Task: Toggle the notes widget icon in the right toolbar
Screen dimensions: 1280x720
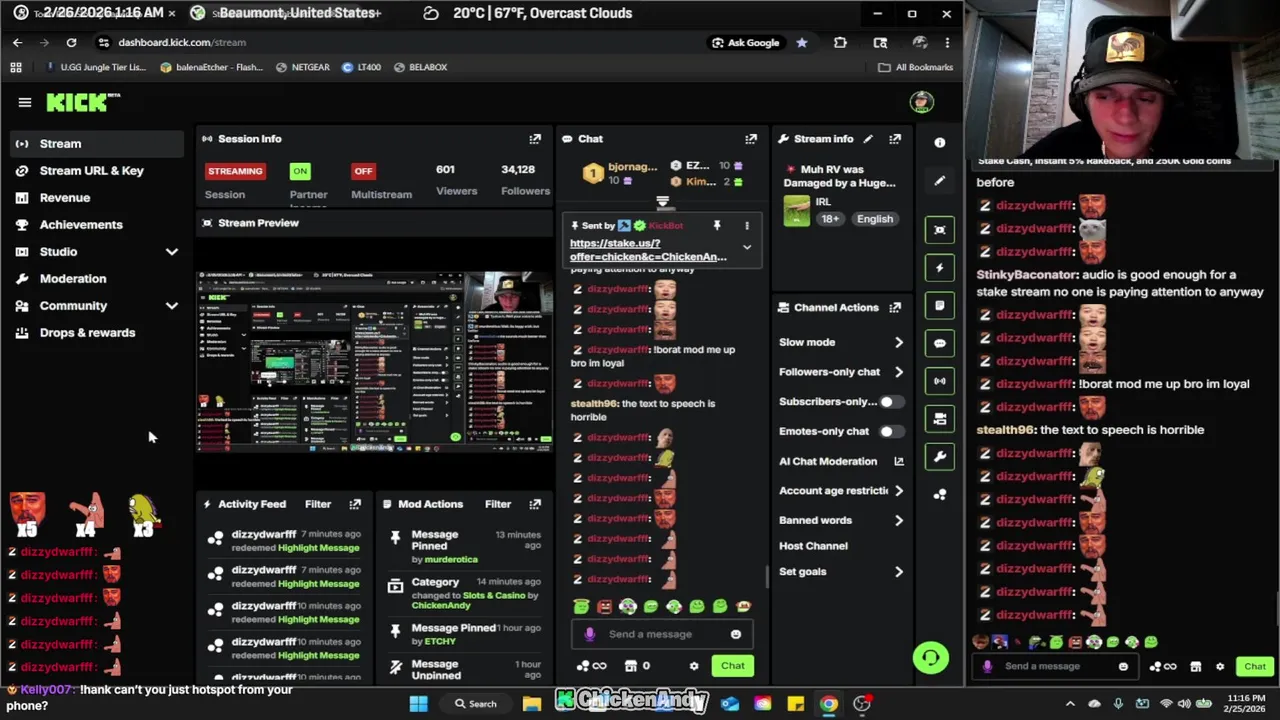Action: 940,306
